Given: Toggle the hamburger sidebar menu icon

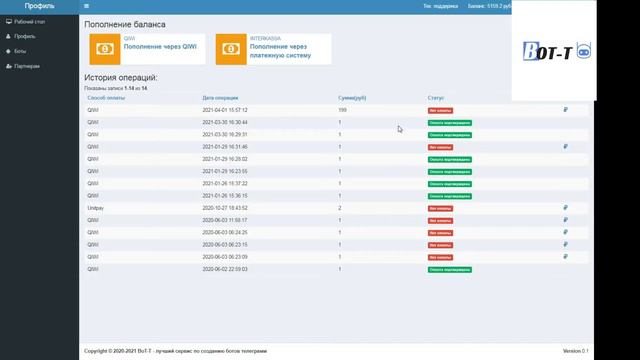Looking at the screenshot, I should point(86,6).
